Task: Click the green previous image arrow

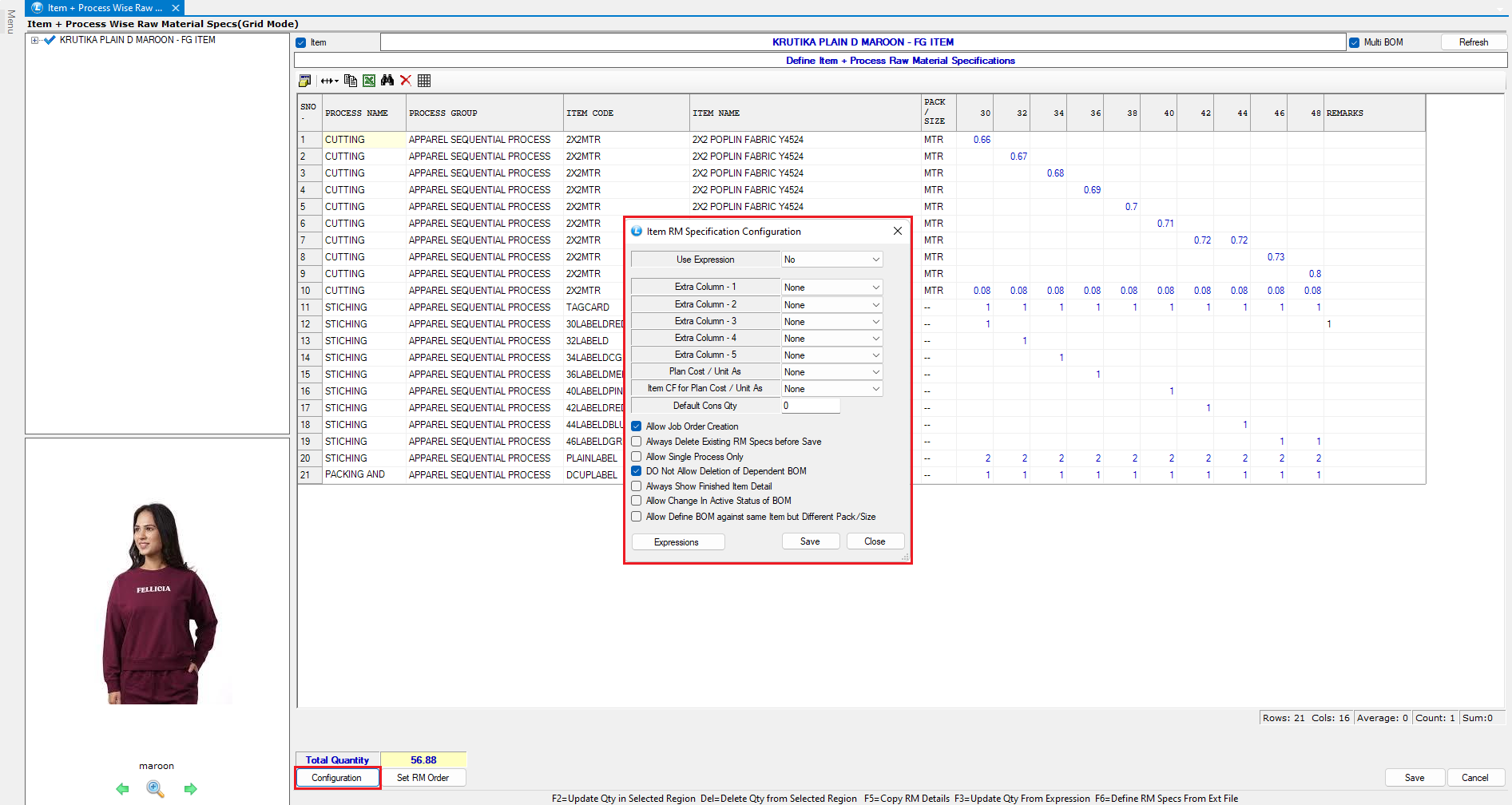Action: 122,789
